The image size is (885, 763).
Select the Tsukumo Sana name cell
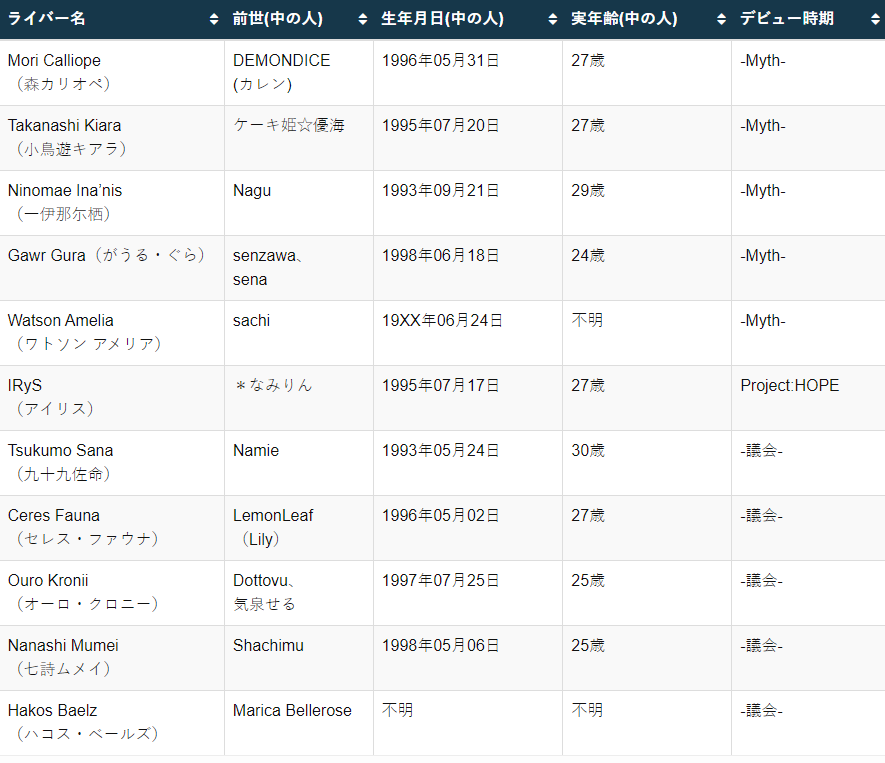[x=112, y=462]
